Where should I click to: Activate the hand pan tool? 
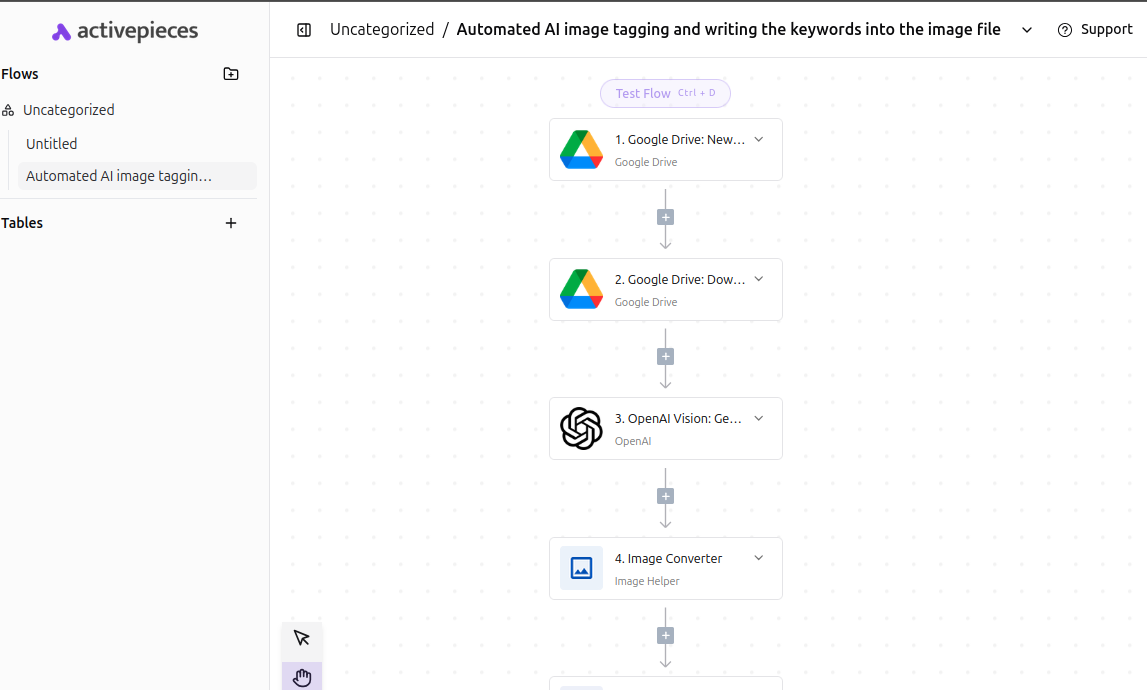point(302,677)
